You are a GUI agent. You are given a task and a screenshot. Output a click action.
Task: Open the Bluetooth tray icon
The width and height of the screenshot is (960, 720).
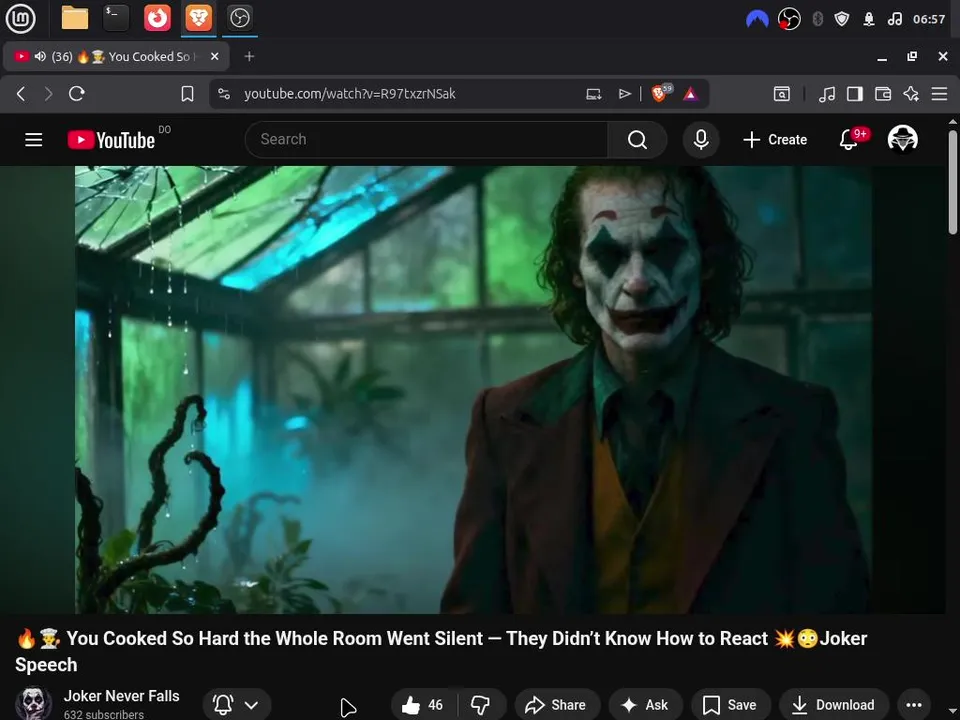click(817, 19)
